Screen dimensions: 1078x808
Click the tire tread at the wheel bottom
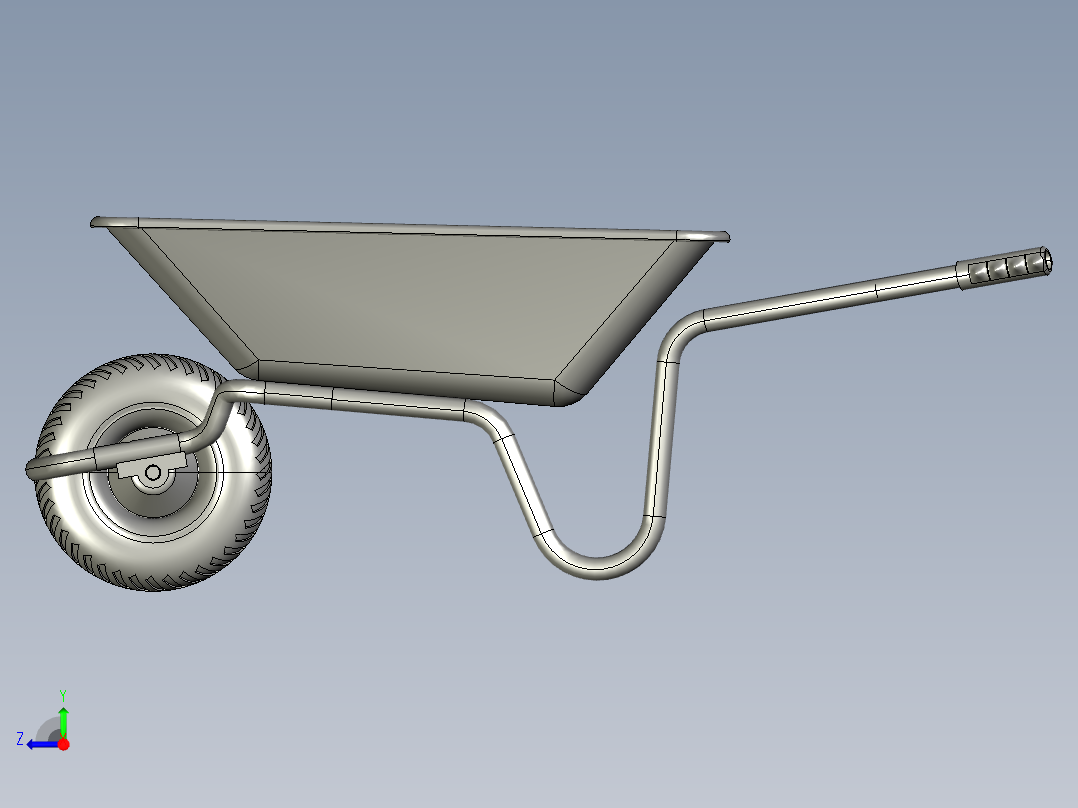click(150, 578)
